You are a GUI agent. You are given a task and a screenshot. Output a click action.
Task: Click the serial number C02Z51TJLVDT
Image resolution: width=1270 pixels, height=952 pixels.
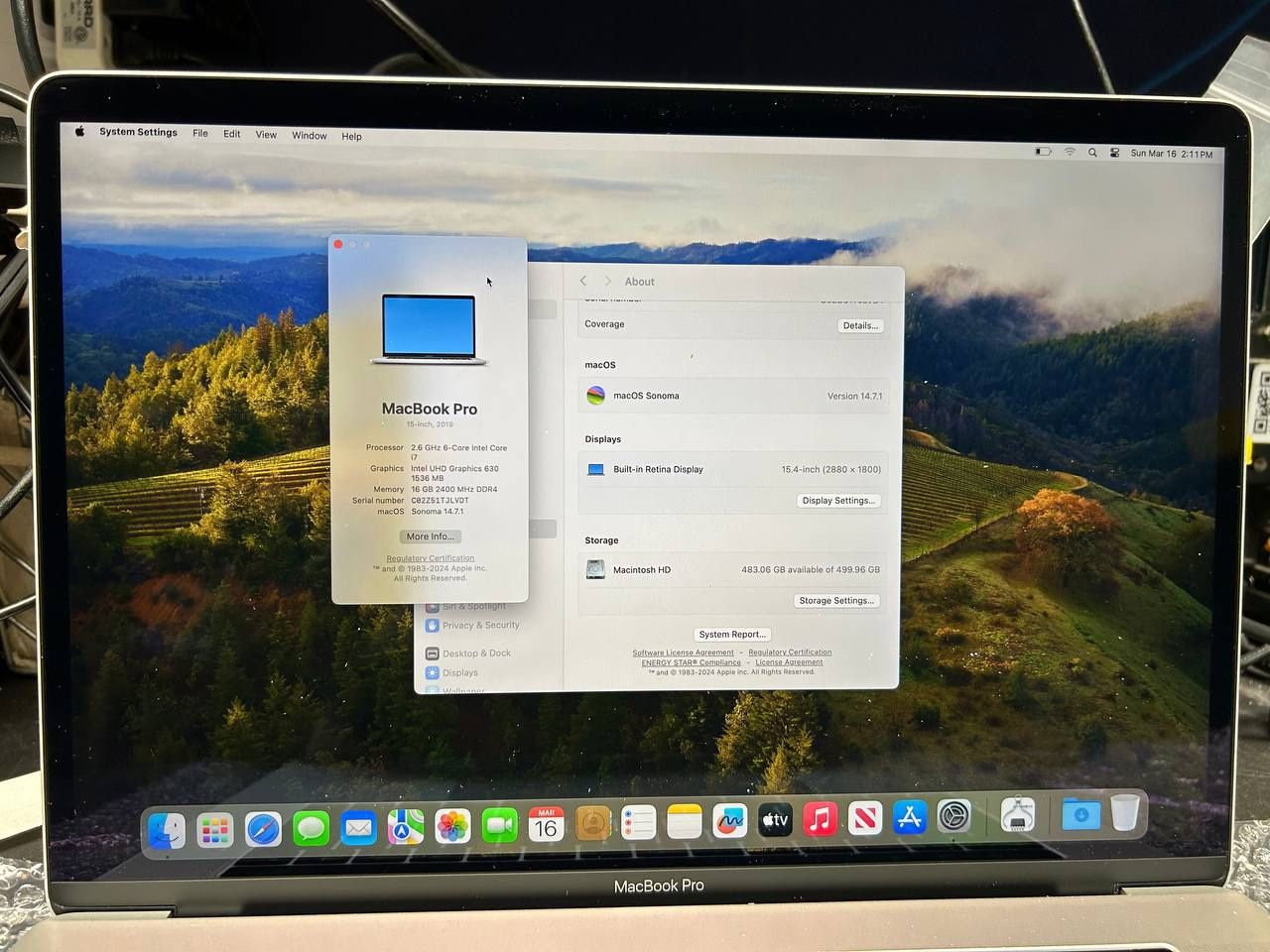(x=440, y=501)
